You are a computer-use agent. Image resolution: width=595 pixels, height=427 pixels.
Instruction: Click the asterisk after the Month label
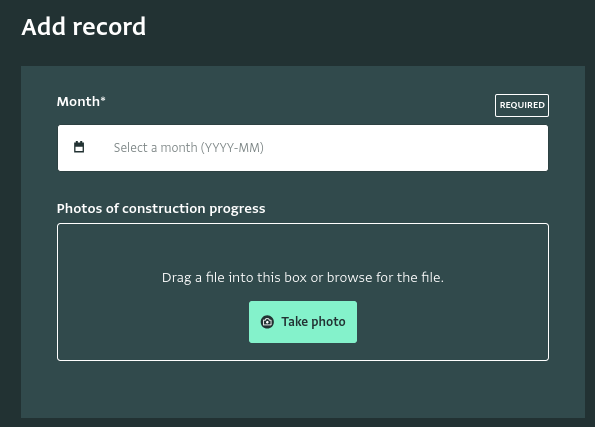click(x=103, y=99)
